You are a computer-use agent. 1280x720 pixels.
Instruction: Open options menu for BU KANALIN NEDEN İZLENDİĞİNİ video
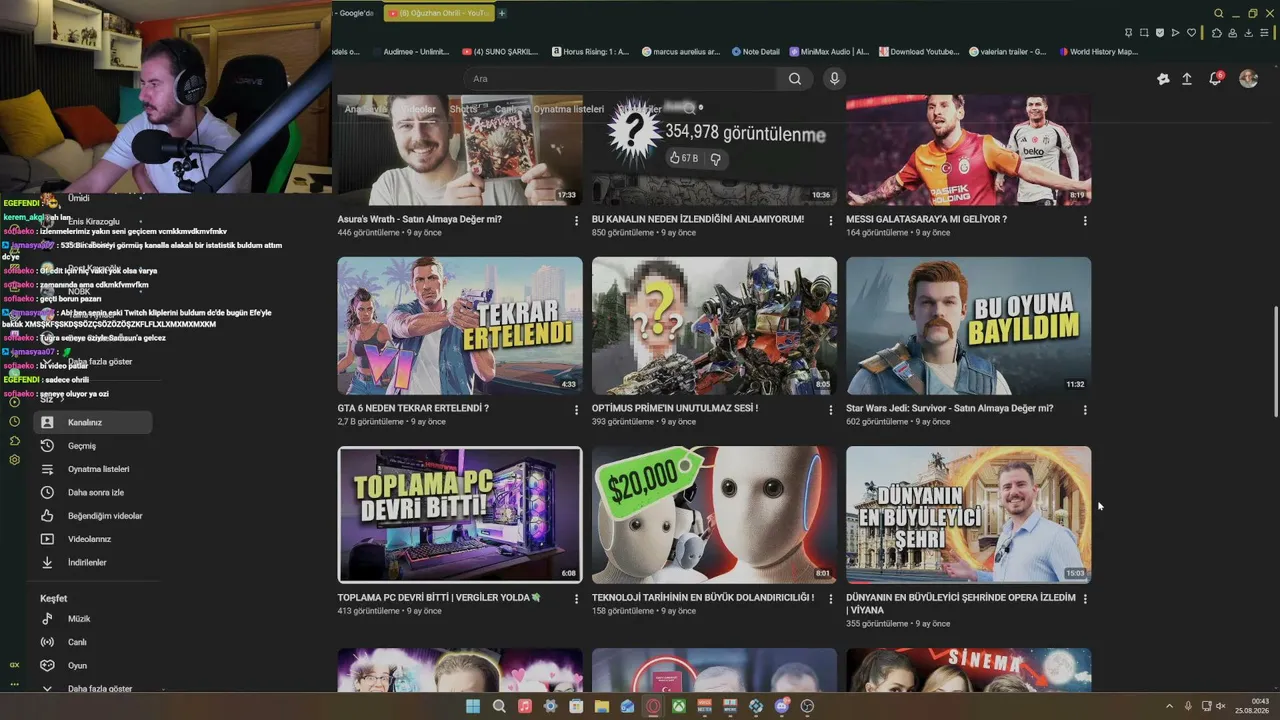click(830, 220)
